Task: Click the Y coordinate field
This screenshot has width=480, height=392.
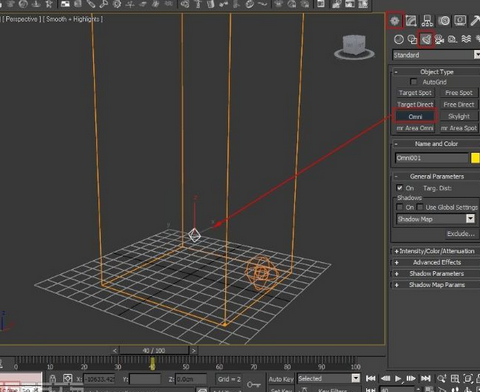Action: (145, 379)
